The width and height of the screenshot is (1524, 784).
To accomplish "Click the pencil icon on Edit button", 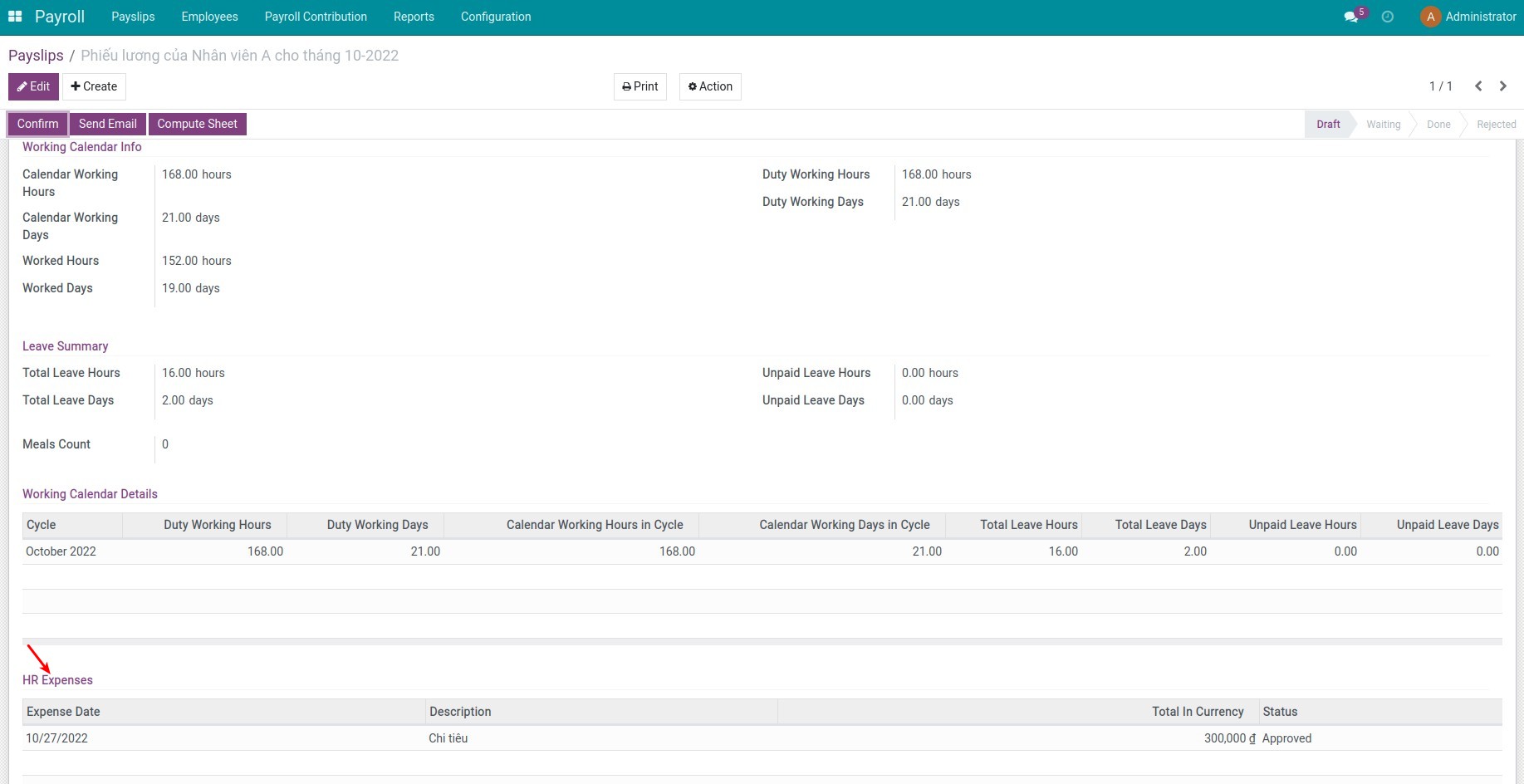I will coord(20,86).
